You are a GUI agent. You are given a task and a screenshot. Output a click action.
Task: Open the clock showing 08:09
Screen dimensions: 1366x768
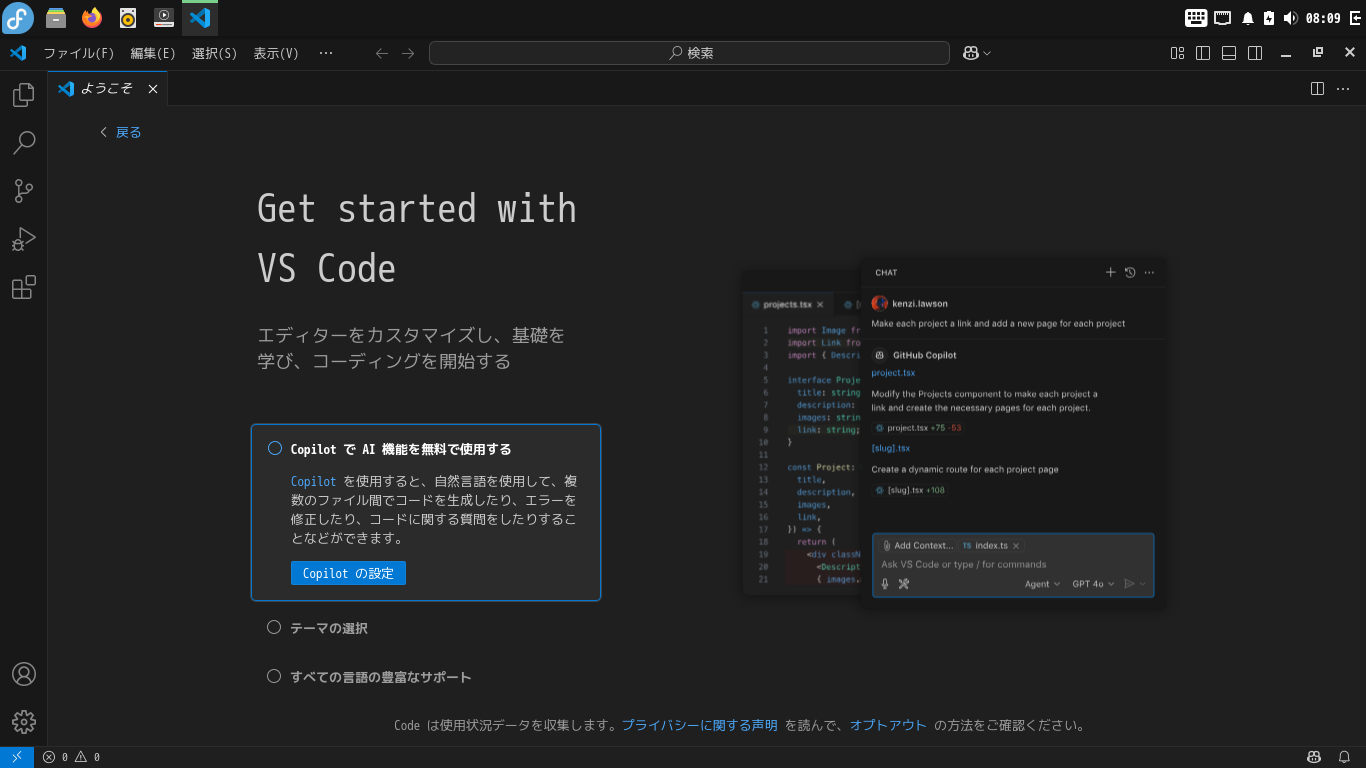click(1323, 18)
